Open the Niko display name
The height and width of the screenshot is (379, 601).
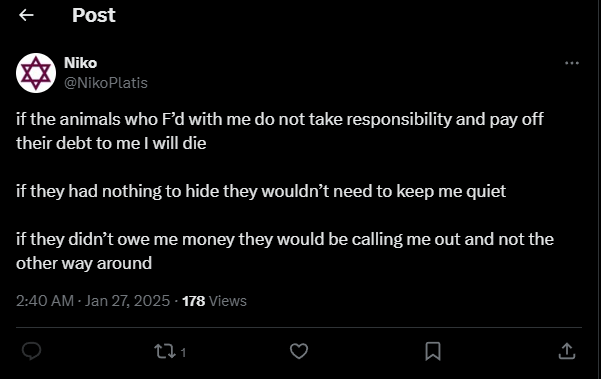[x=80, y=63]
